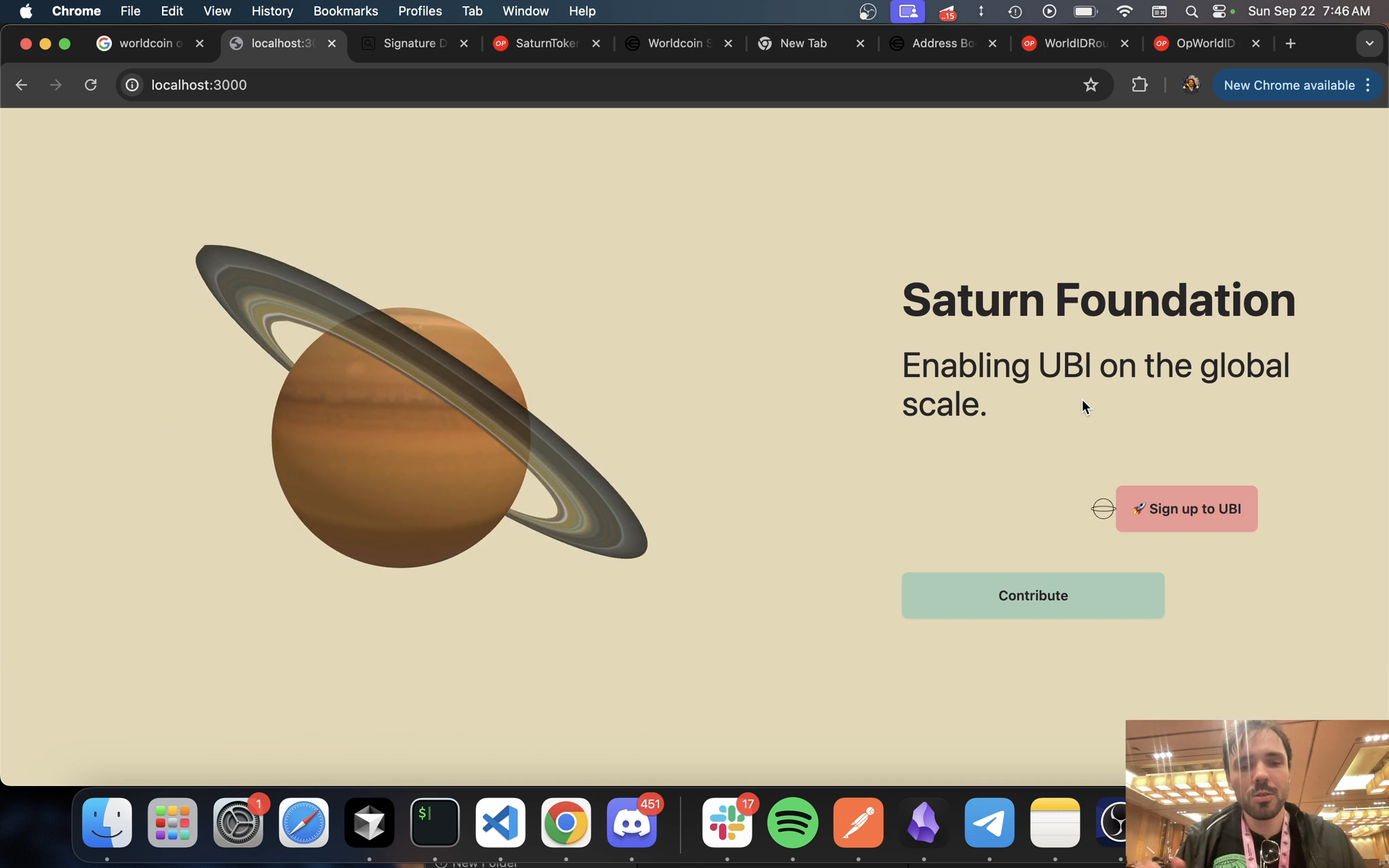The height and width of the screenshot is (868, 1389).
Task: Open the Help menu
Action: 582,11
